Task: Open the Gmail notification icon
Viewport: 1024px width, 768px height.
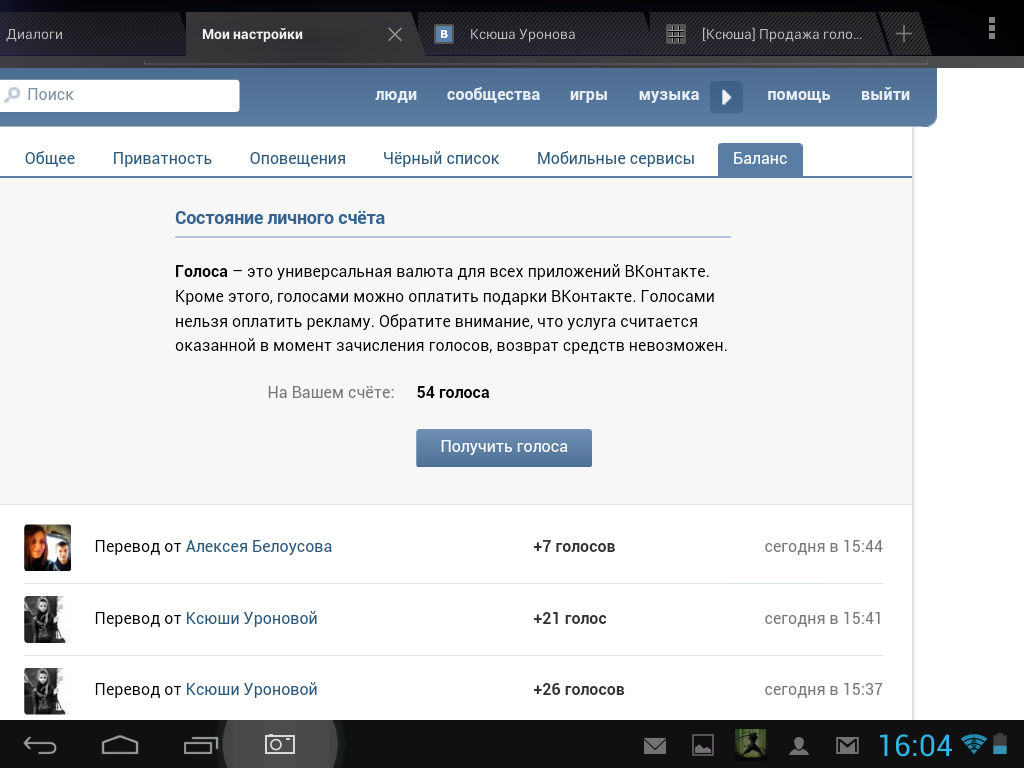Action: [847, 746]
